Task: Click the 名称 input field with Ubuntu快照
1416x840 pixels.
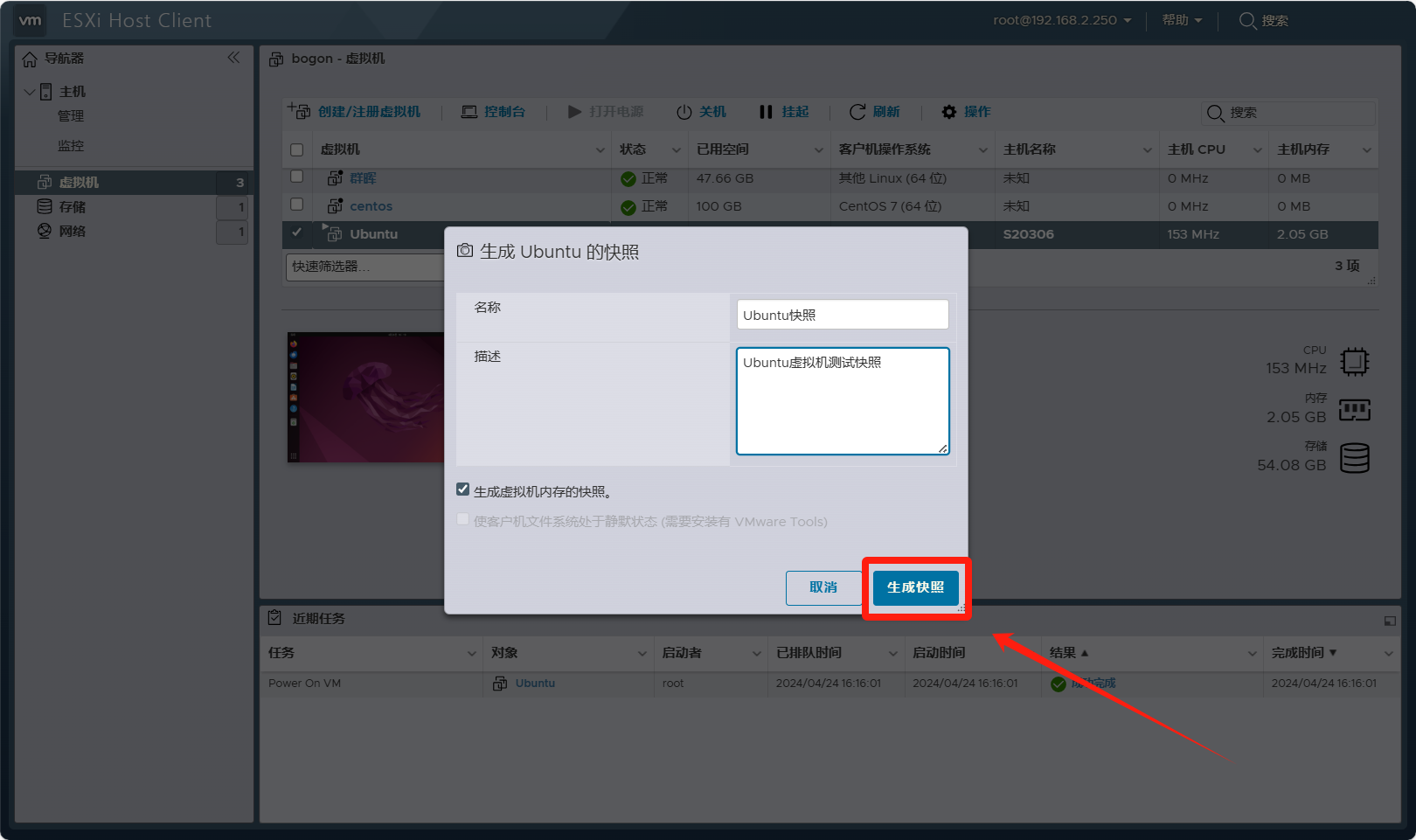Action: pos(842,315)
